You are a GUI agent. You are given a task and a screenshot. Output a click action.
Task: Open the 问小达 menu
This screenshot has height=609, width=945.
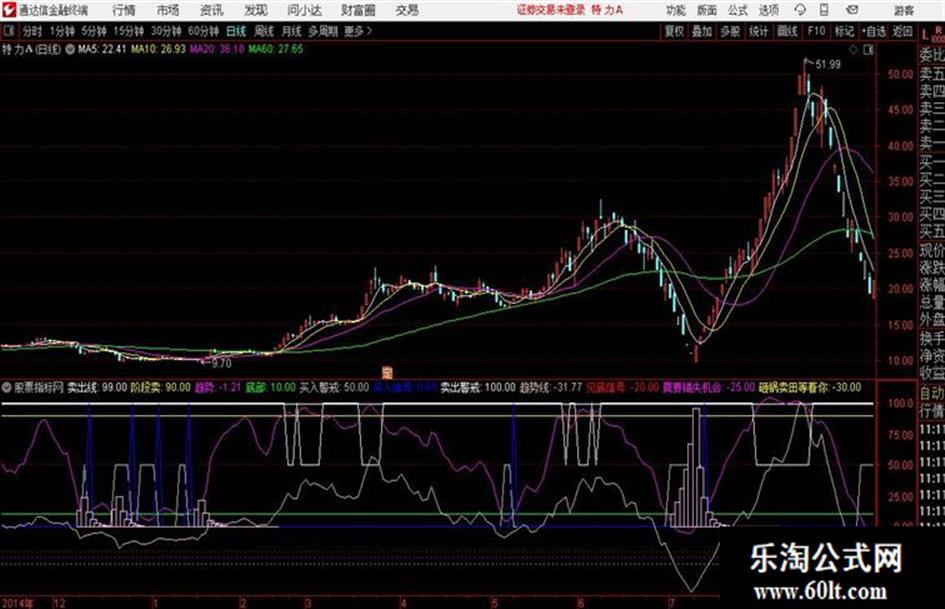304,10
